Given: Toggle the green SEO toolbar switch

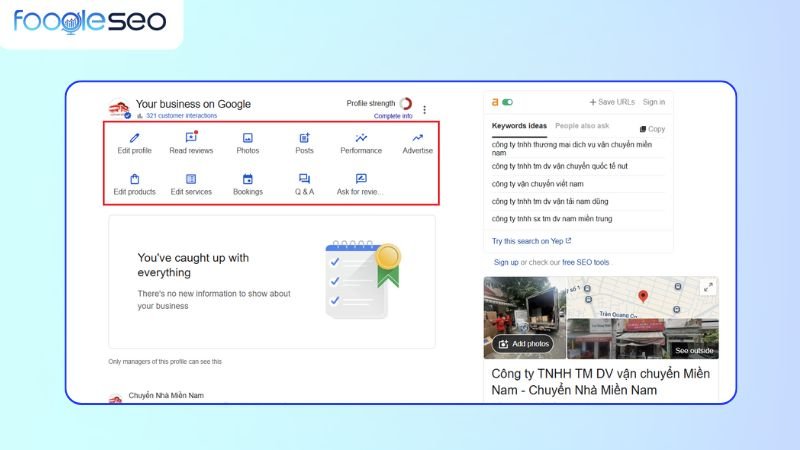Looking at the screenshot, I should (507, 102).
